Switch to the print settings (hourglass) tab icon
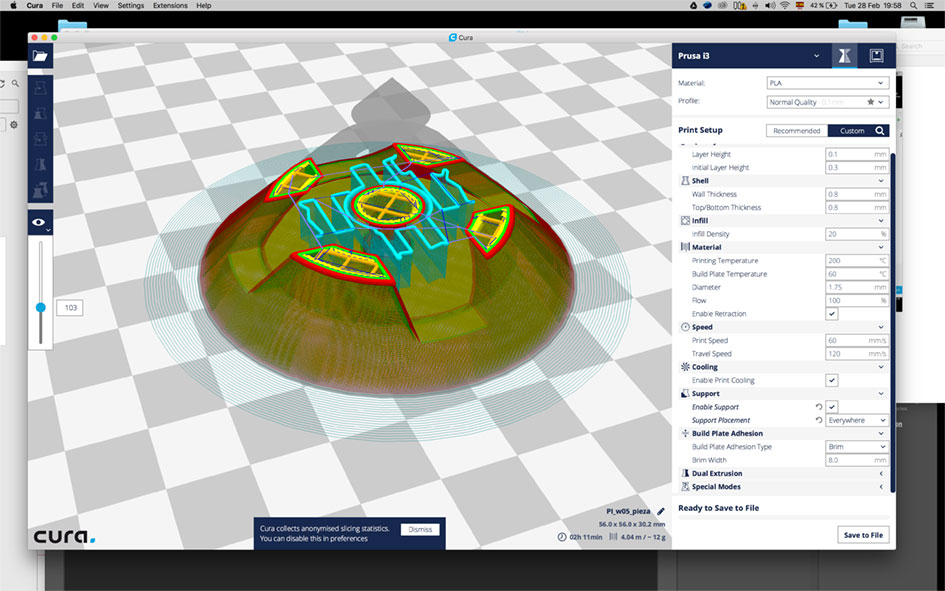The width and height of the screenshot is (945, 591). [844, 56]
